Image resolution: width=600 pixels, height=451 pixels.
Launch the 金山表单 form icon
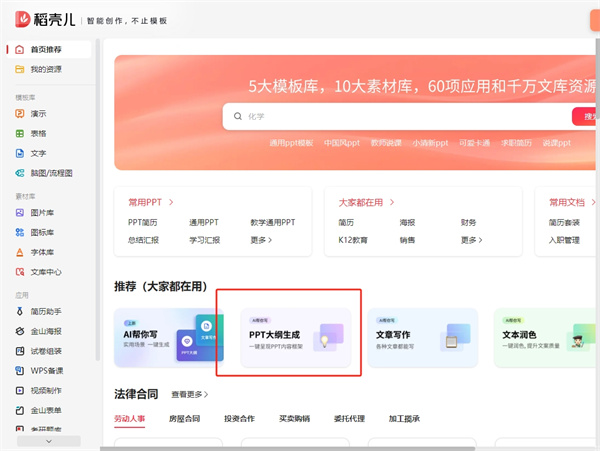click(x=20, y=410)
